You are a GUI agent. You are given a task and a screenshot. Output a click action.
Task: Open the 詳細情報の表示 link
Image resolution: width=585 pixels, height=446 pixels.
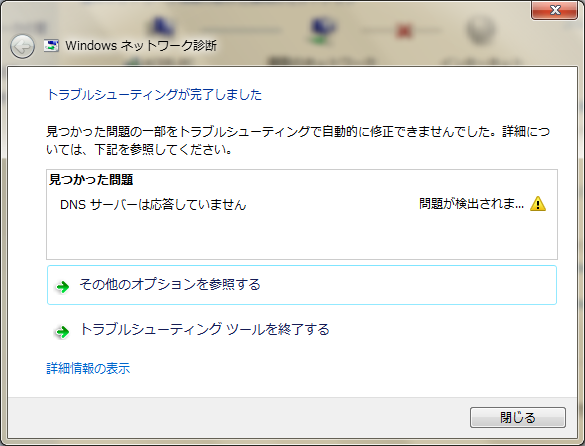click(88, 368)
